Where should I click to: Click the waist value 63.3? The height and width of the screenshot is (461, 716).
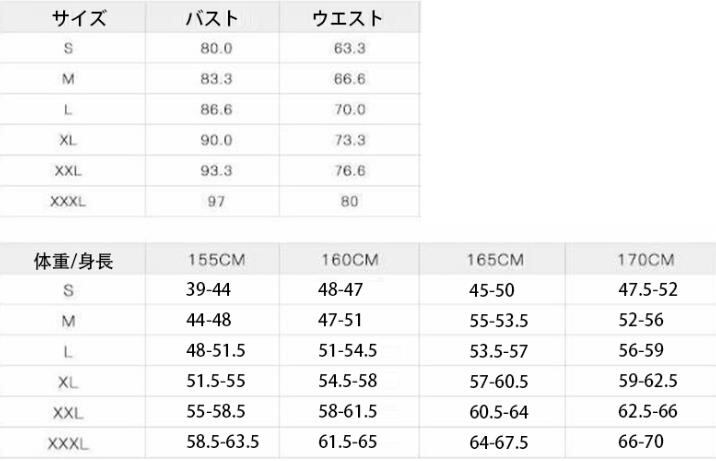click(350, 47)
